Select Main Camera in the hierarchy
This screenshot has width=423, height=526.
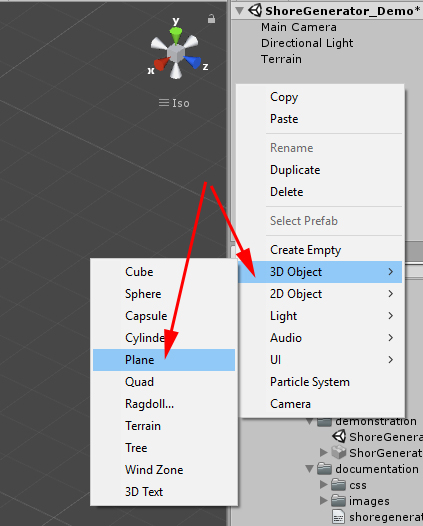coord(299,27)
